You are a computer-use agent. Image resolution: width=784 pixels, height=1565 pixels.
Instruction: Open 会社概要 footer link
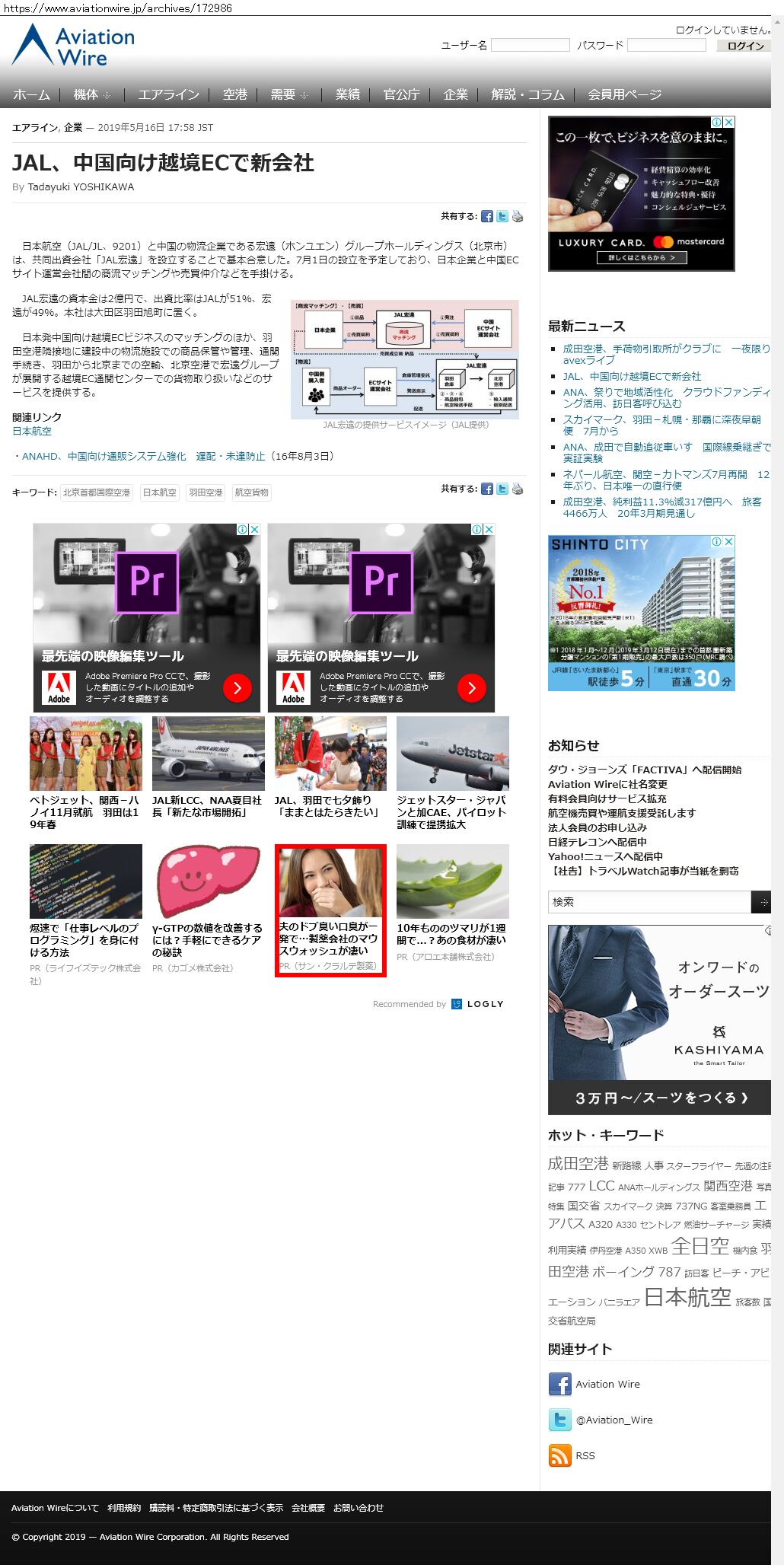(x=308, y=1508)
